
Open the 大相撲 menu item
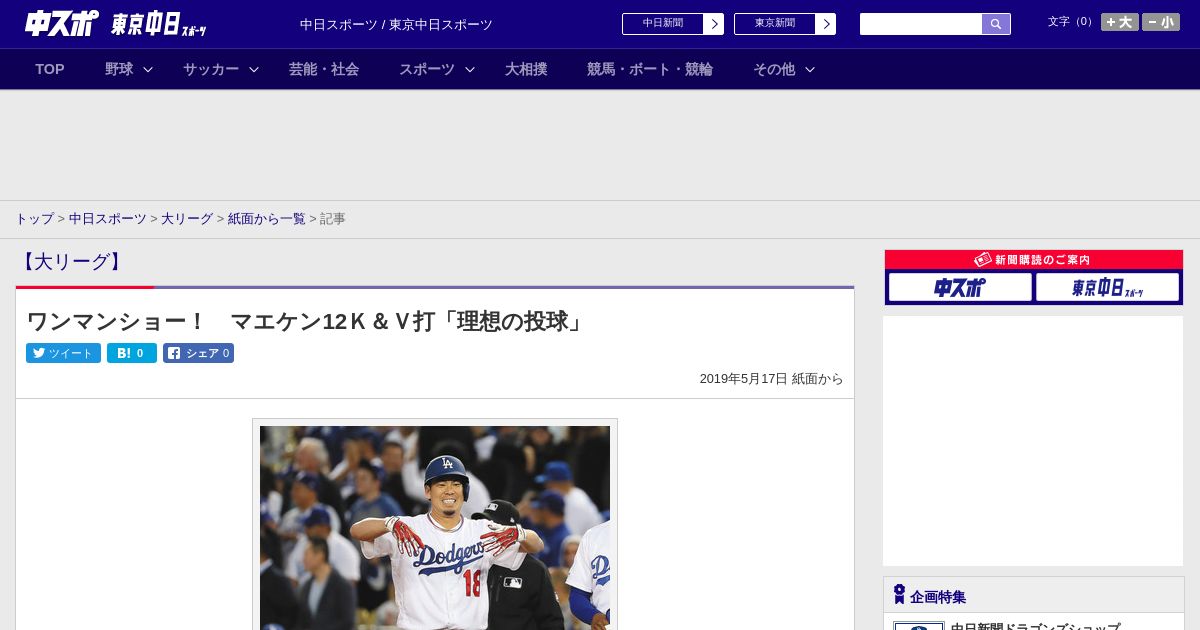click(x=526, y=69)
